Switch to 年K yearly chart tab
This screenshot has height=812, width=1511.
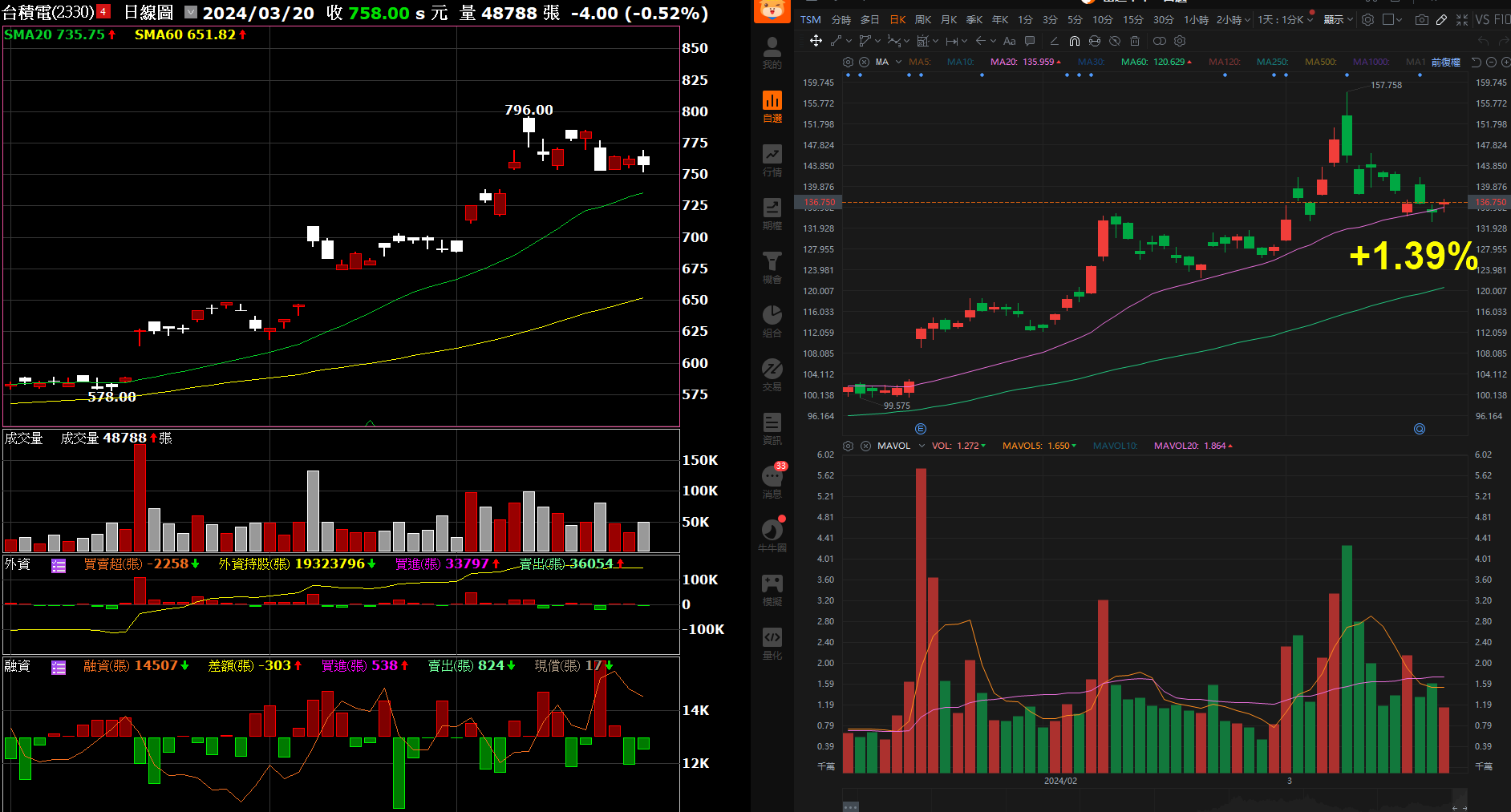pyautogui.click(x=1000, y=19)
